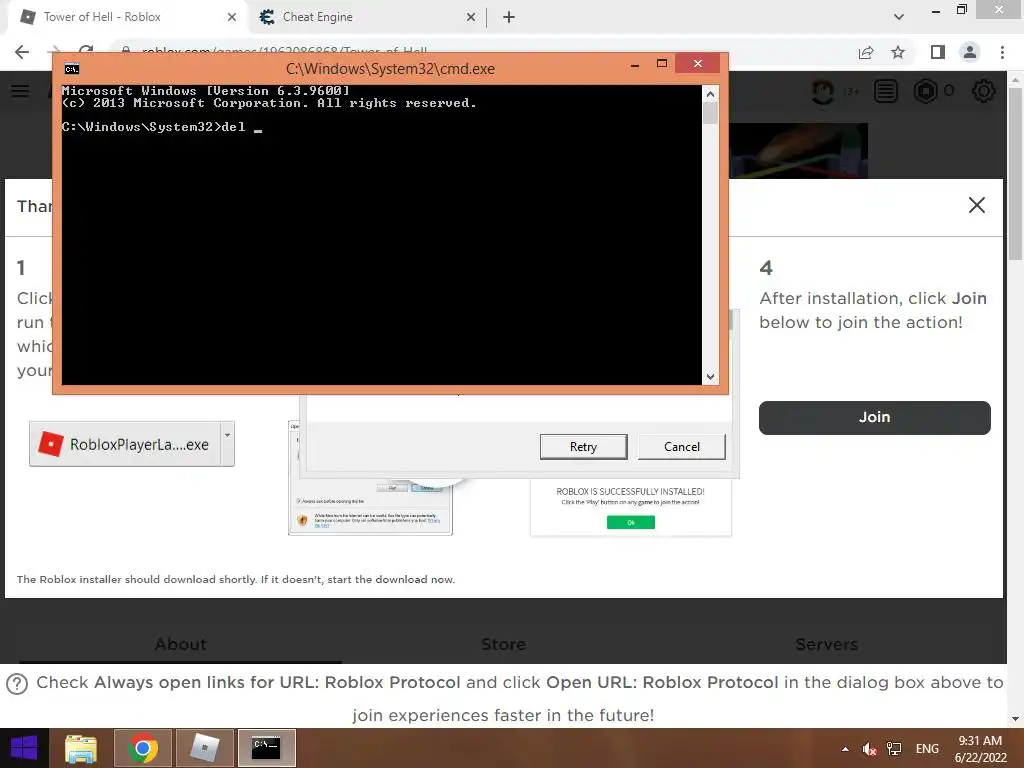1024x768 pixels.
Task: Click the Windows Start button
Action: pos(24,748)
